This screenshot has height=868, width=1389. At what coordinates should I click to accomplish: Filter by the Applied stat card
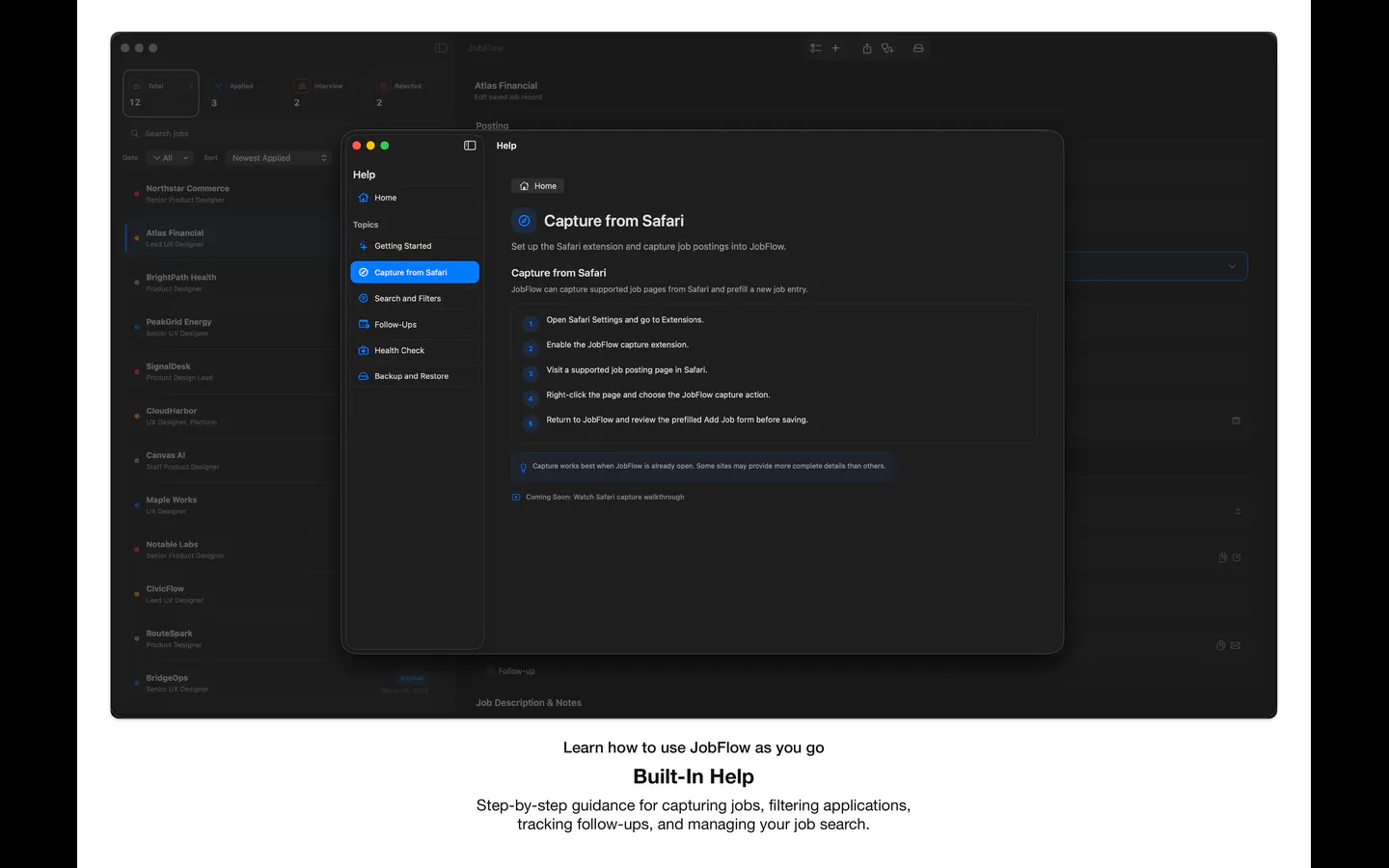pyautogui.click(x=242, y=94)
